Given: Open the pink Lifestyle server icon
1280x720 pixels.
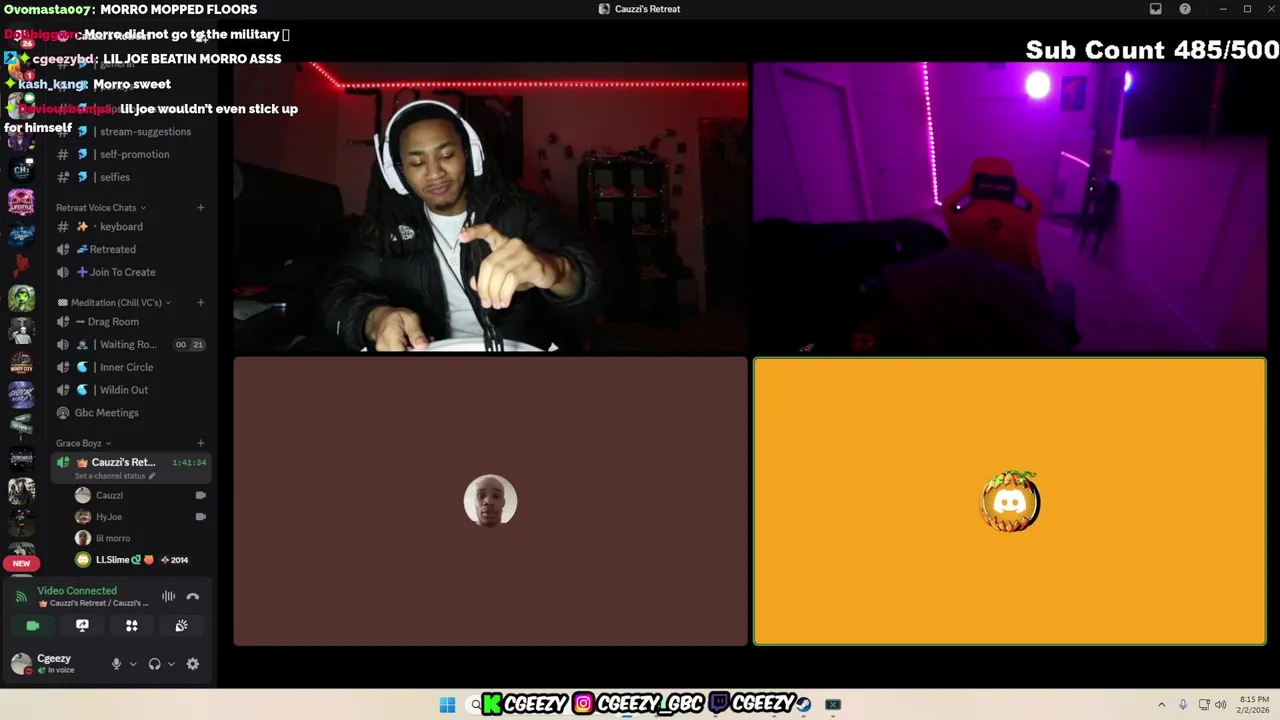Looking at the screenshot, I should tap(21, 202).
